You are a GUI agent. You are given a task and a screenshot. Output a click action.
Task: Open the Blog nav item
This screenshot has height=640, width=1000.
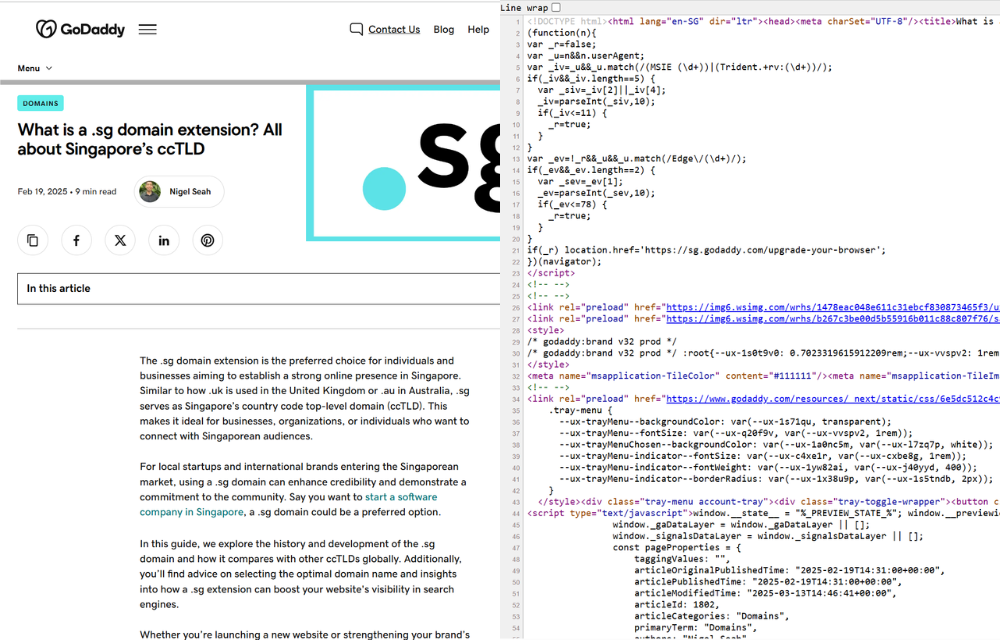[x=443, y=29]
